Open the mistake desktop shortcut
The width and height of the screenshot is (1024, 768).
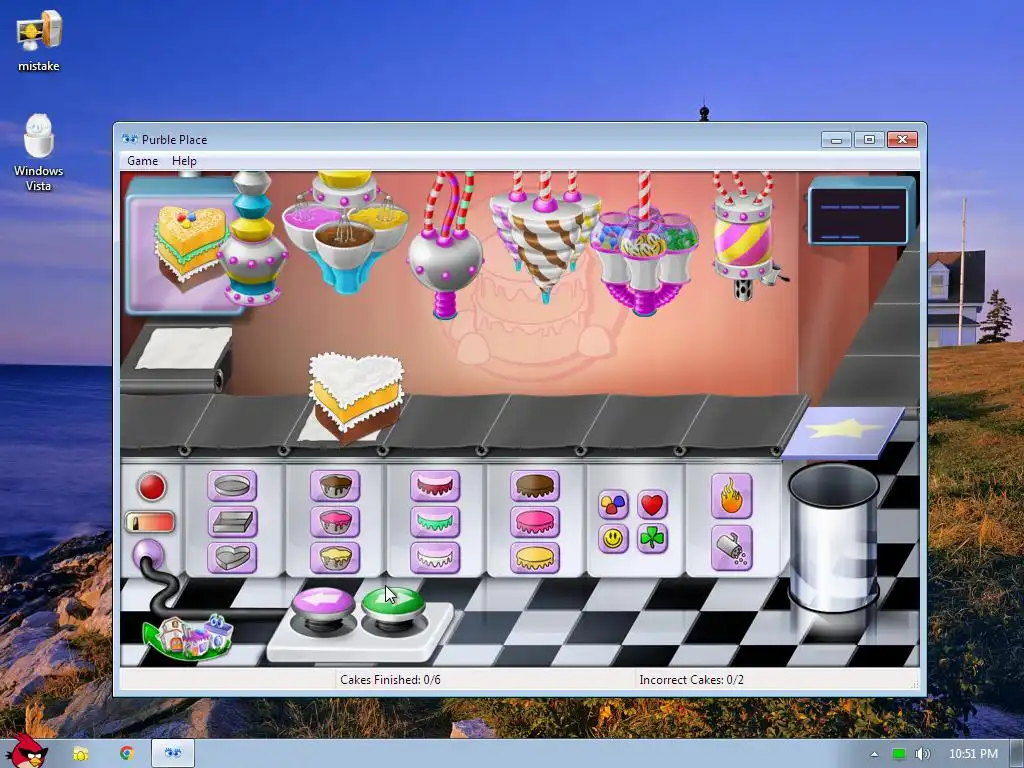coord(39,40)
